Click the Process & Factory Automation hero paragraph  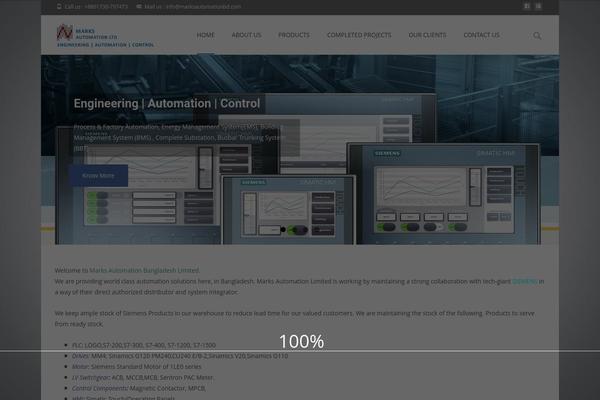point(179,137)
